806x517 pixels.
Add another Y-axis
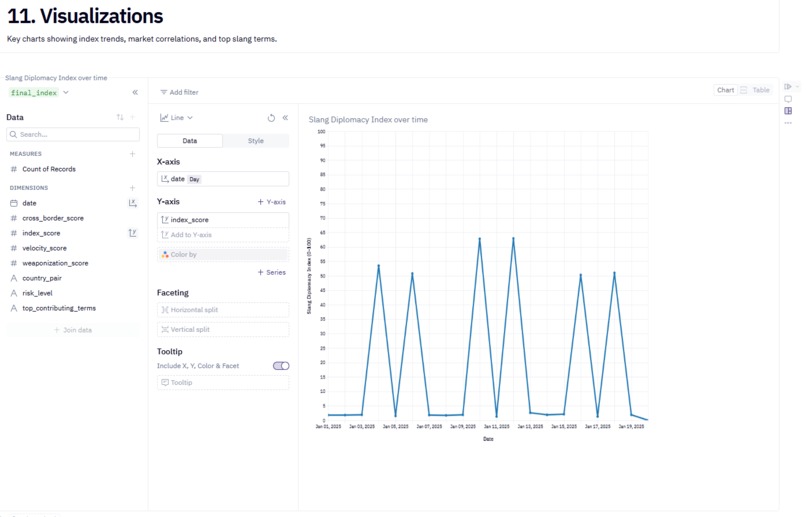click(x=271, y=202)
